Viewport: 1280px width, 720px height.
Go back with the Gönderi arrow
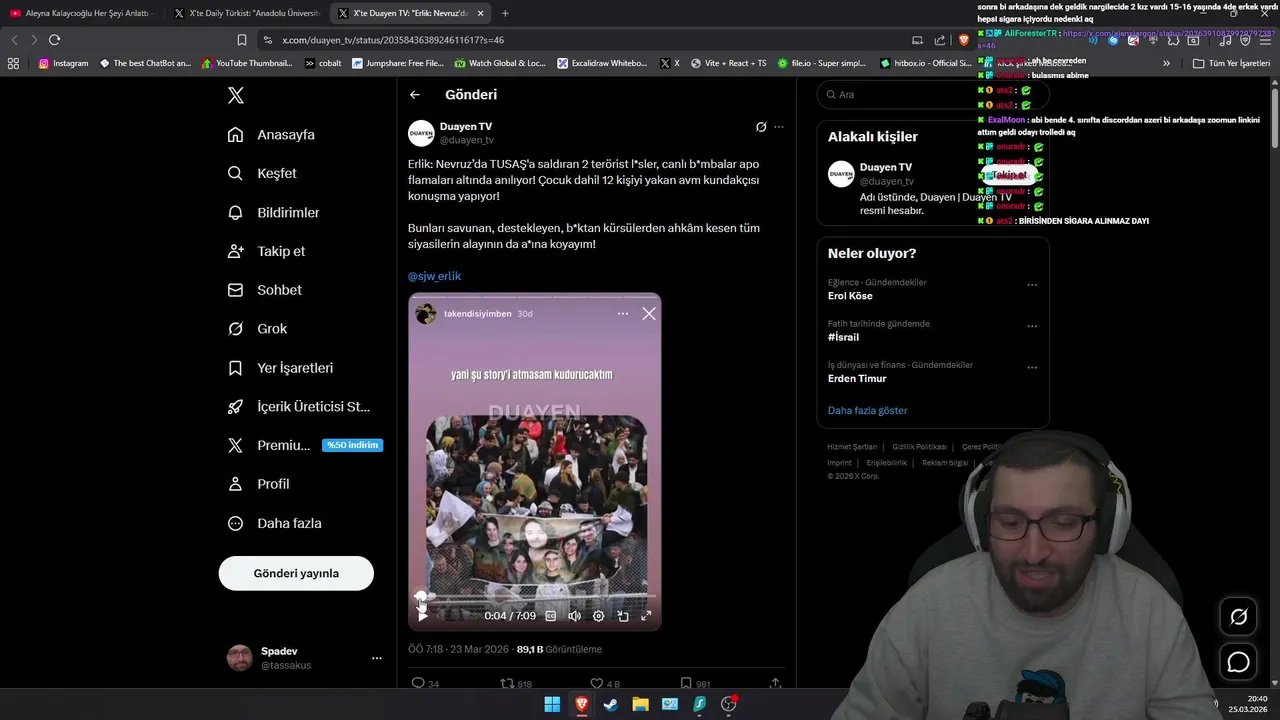(415, 95)
